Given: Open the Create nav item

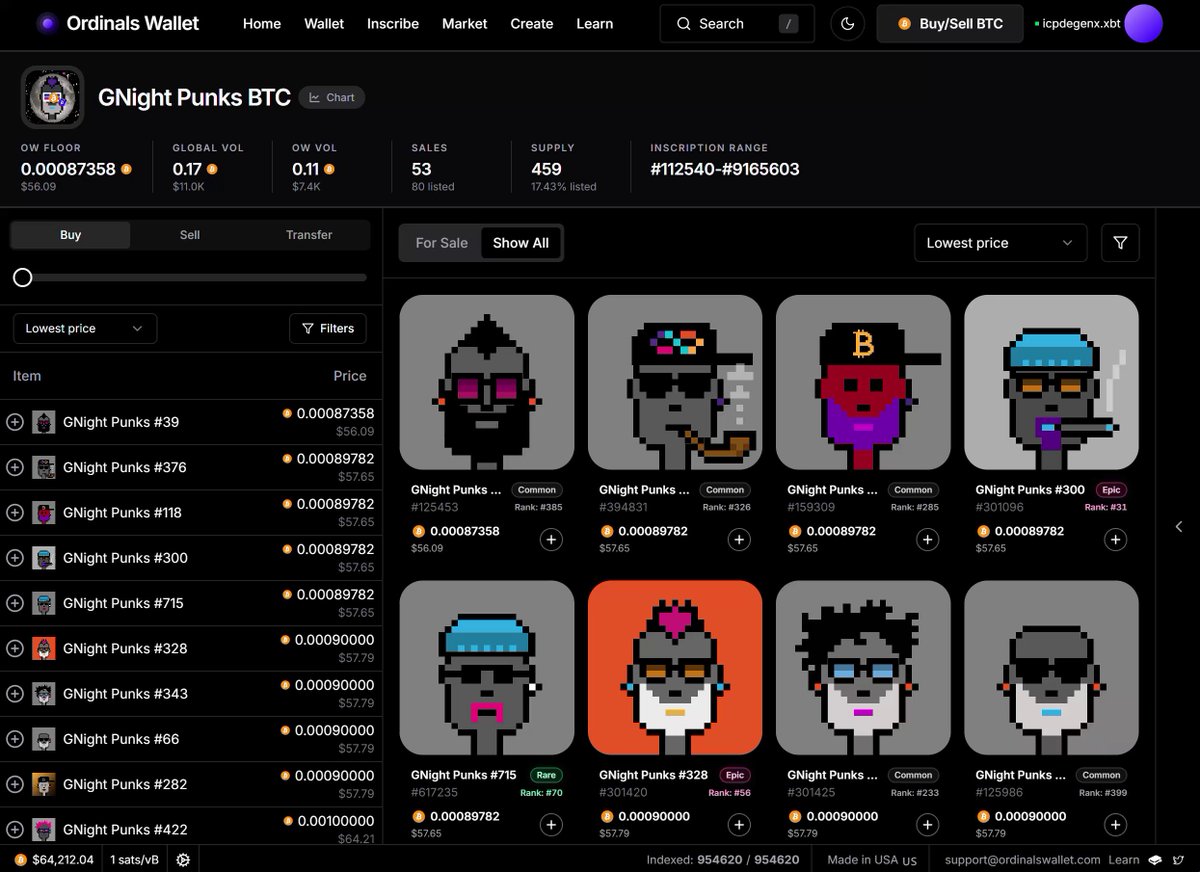Looking at the screenshot, I should (x=532, y=23).
